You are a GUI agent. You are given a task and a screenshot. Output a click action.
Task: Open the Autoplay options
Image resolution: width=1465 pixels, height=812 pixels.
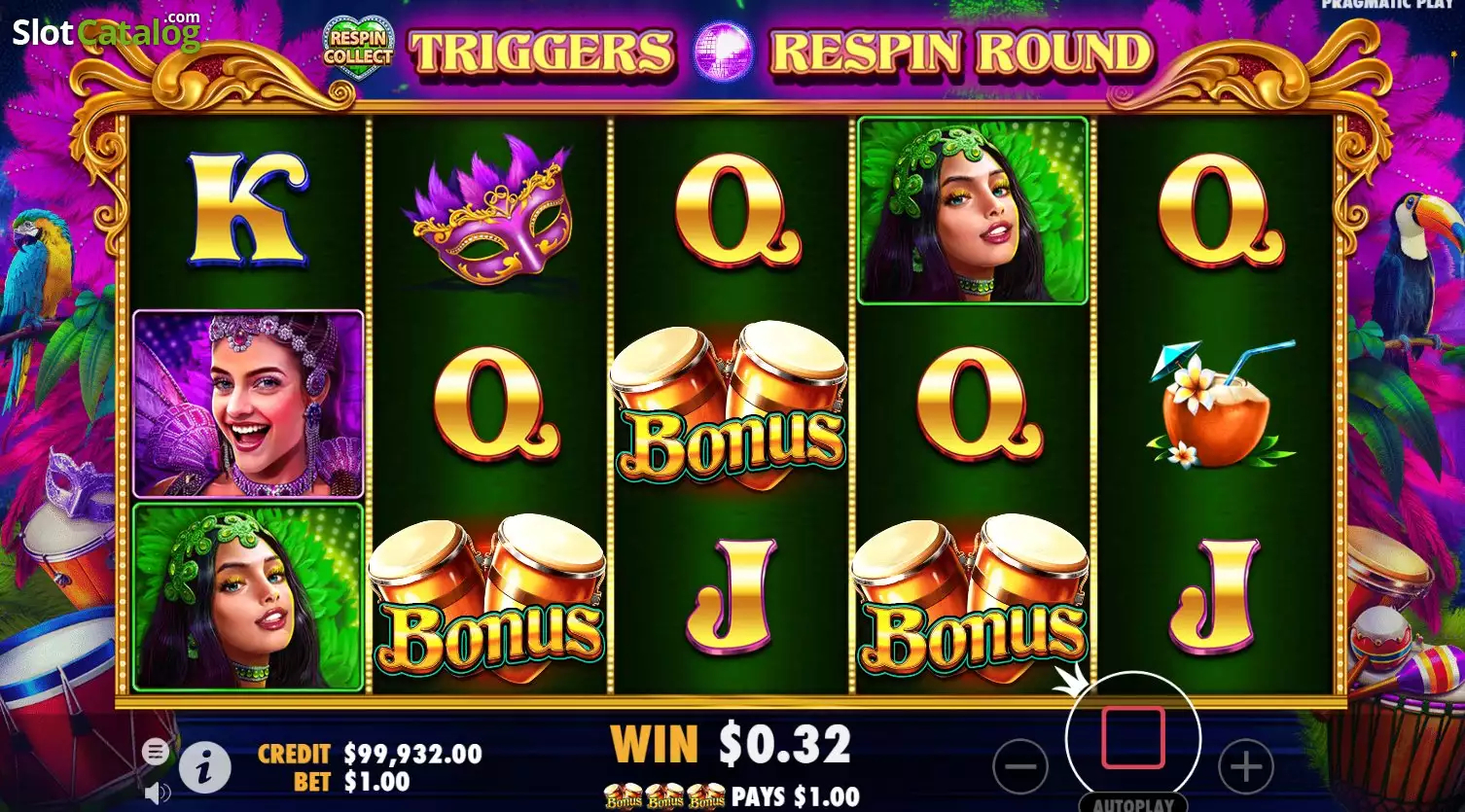[x=1133, y=804]
